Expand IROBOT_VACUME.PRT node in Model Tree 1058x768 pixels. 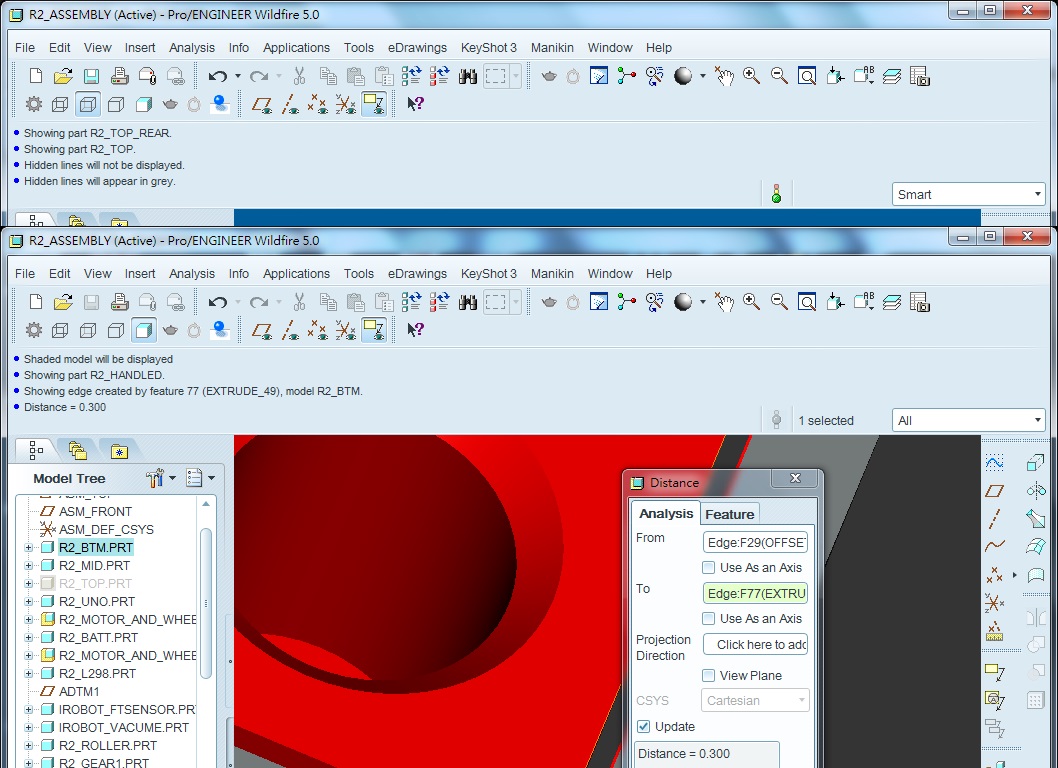tap(28, 728)
